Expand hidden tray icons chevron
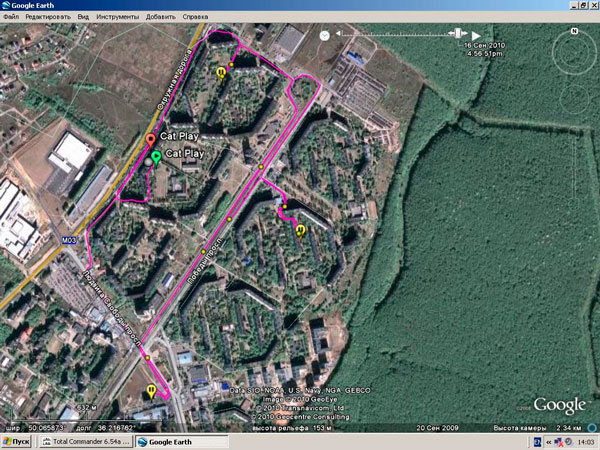The image size is (600, 450). tap(548, 442)
